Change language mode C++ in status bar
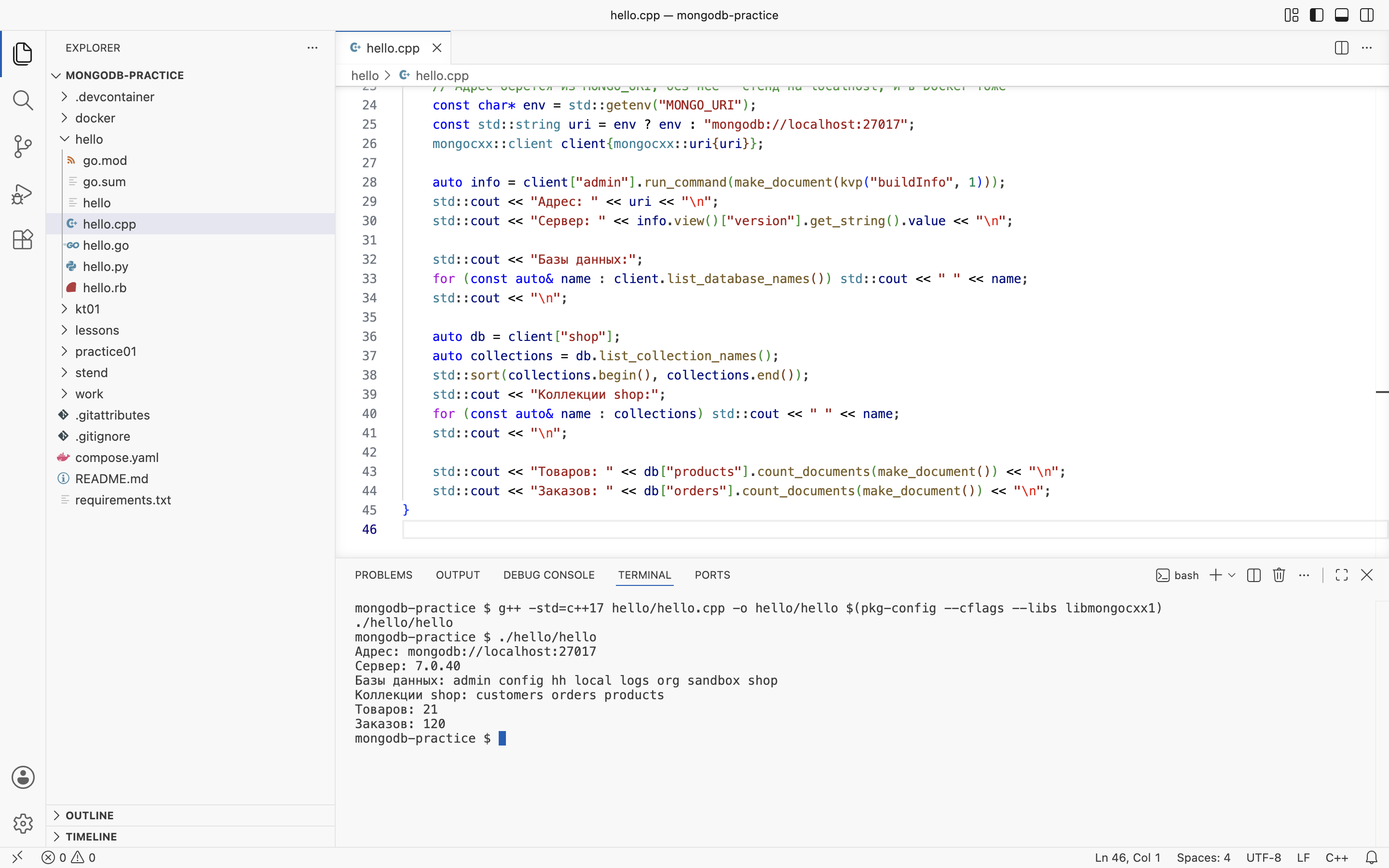Viewport: 1389px width, 868px height. 1337,858
